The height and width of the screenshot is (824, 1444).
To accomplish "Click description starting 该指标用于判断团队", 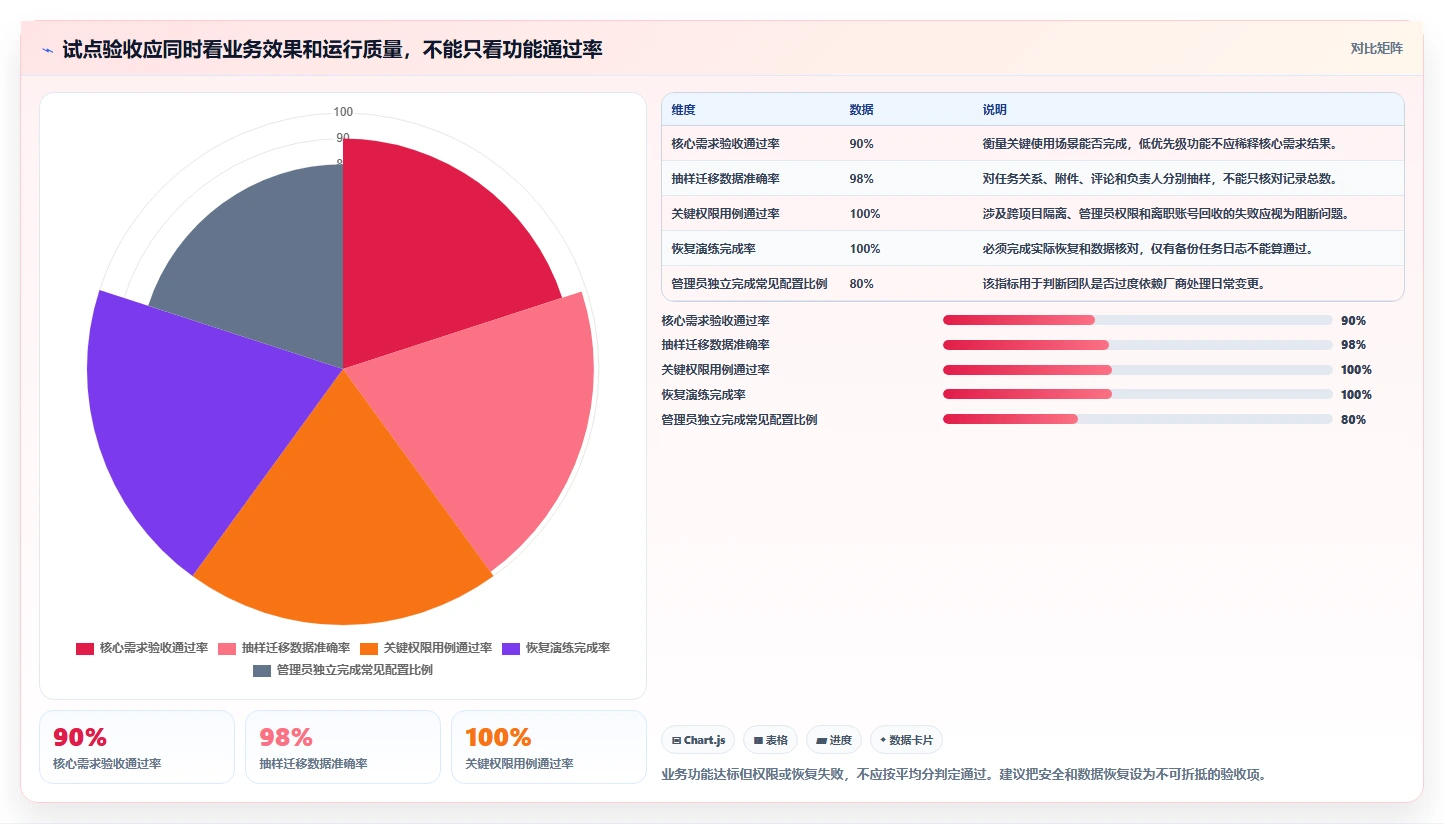I will [1124, 284].
